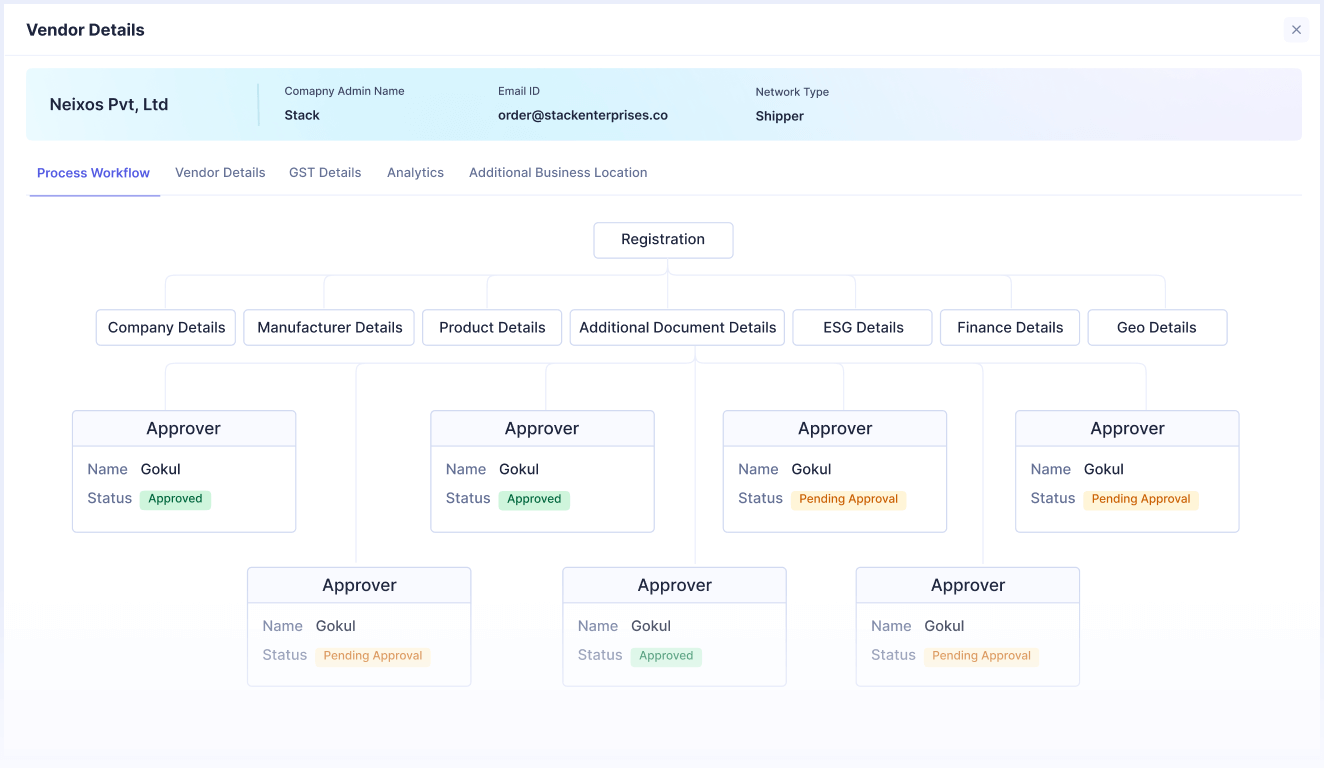Select the Analytics tab
Image resolution: width=1324 pixels, height=768 pixels.
[x=415, y=172]
